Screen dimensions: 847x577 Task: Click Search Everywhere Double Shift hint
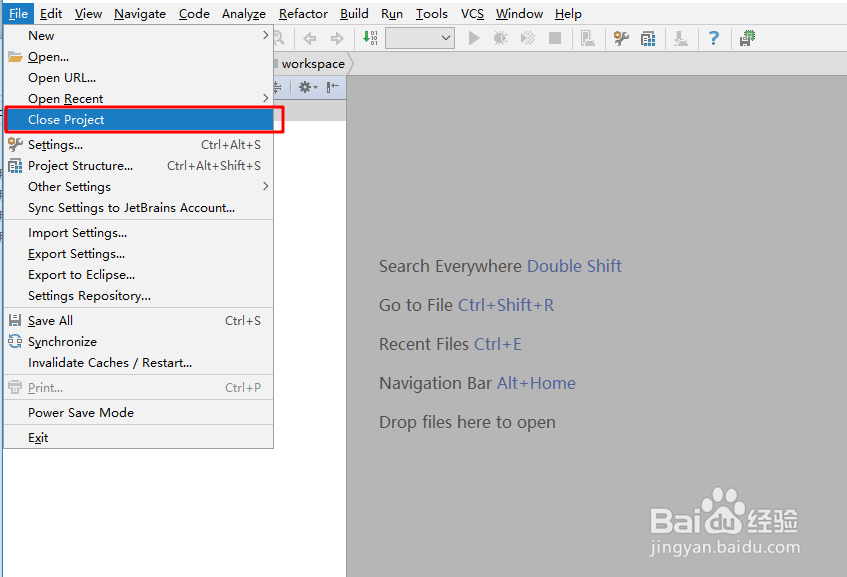[500, 266]
